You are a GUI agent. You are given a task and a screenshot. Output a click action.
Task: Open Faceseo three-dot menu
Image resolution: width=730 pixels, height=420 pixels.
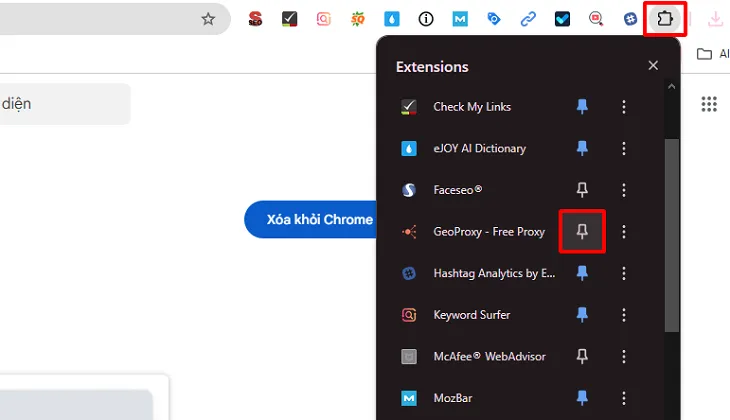pyautogui.click(x=624, y=190)
